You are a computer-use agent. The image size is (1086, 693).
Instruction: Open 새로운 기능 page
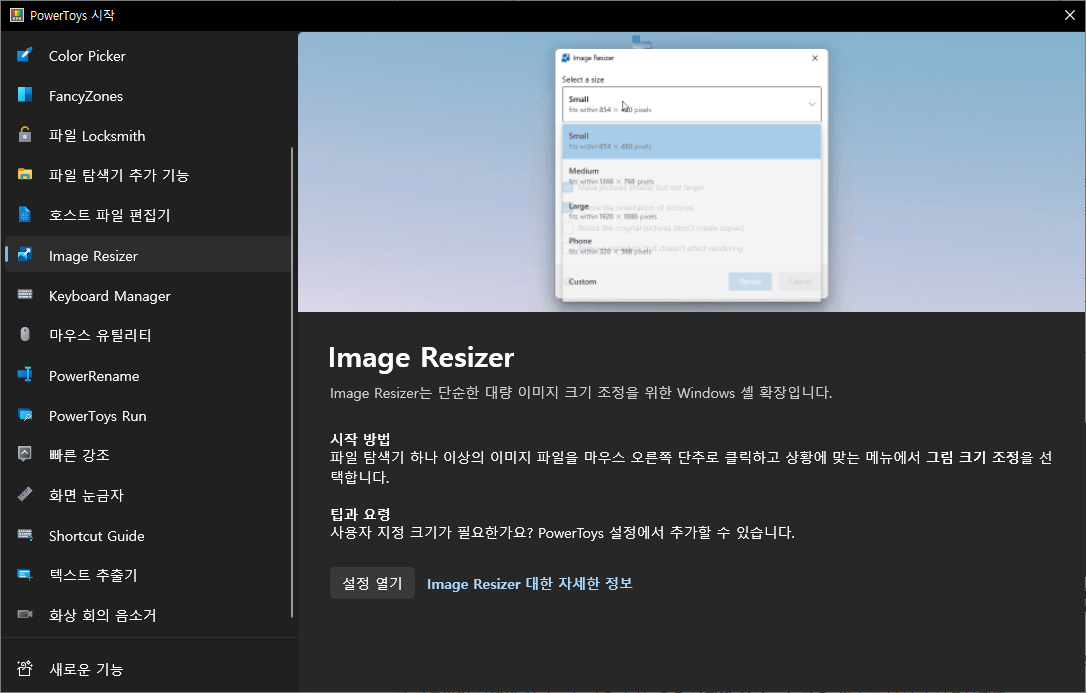148,669
